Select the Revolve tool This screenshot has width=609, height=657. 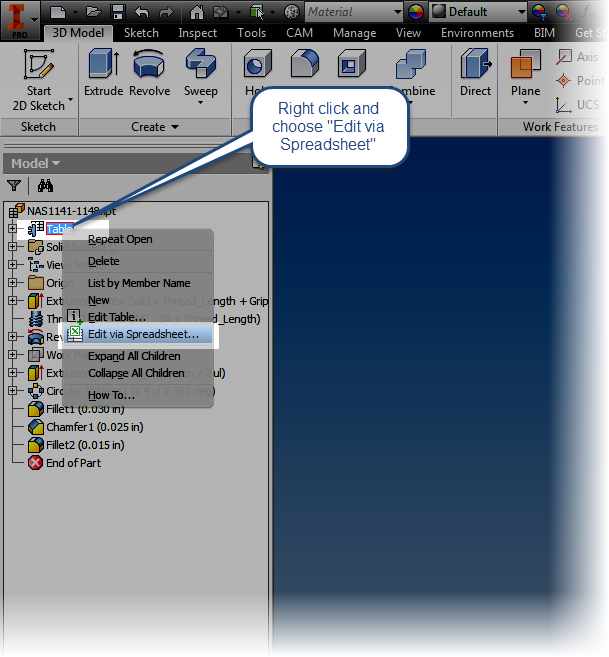click(x=149, y=72)
